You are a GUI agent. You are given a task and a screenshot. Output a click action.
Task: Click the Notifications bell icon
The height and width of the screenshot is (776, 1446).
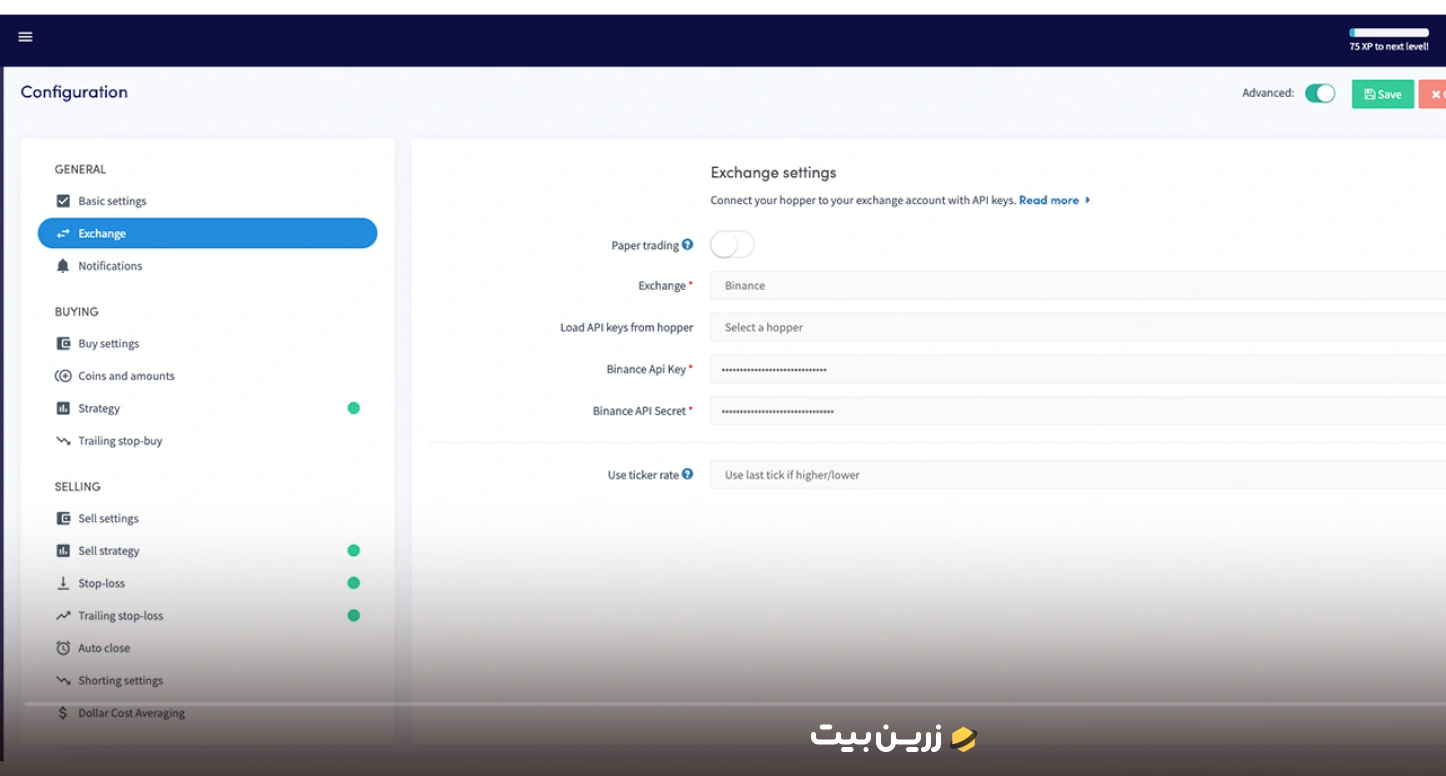63,266
